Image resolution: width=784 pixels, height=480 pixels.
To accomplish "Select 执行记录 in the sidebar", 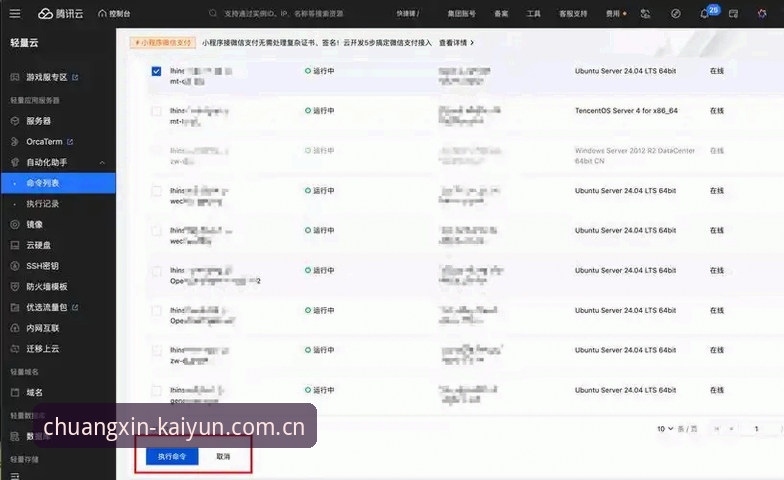I will (42, 204).
